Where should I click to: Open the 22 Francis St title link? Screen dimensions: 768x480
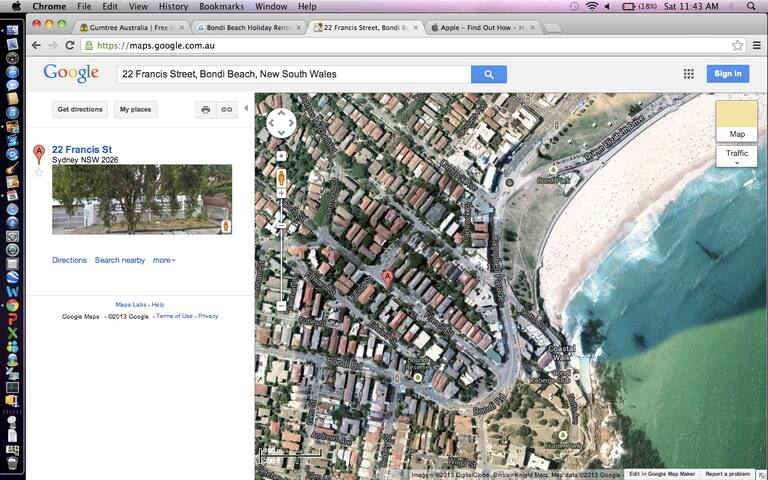tap(82, 149)
